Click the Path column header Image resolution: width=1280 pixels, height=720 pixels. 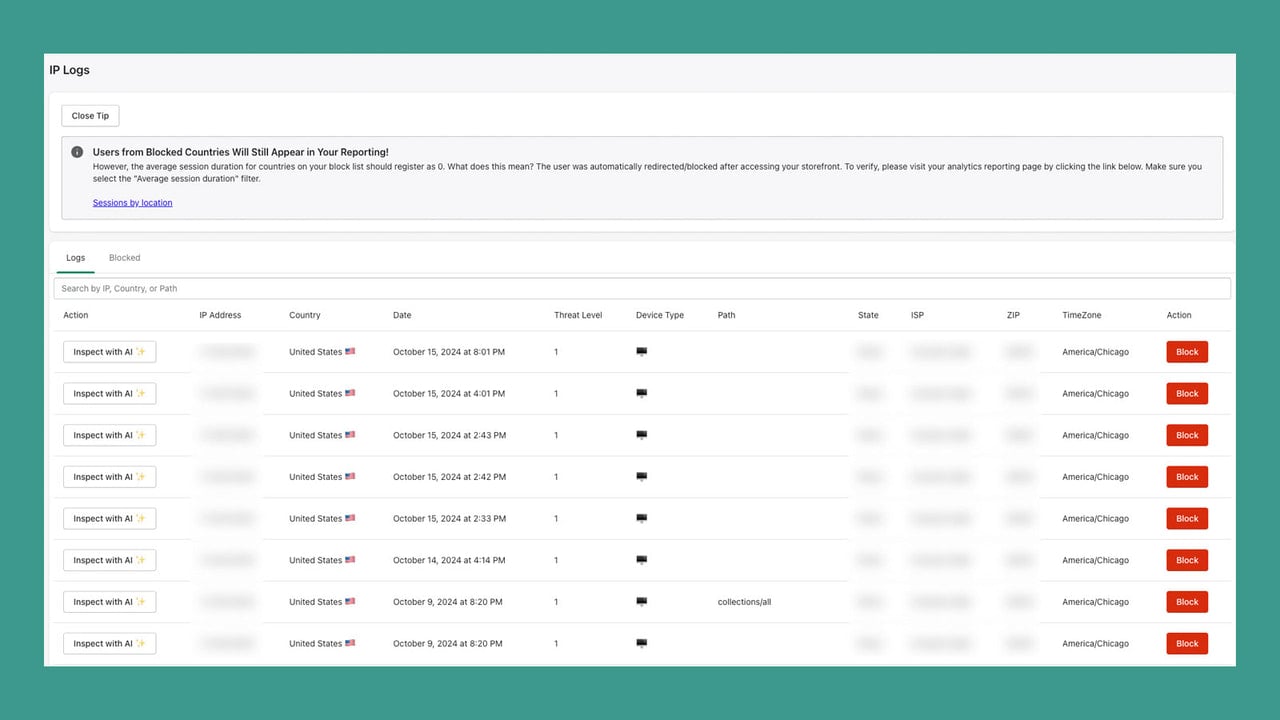coord(726,315)
